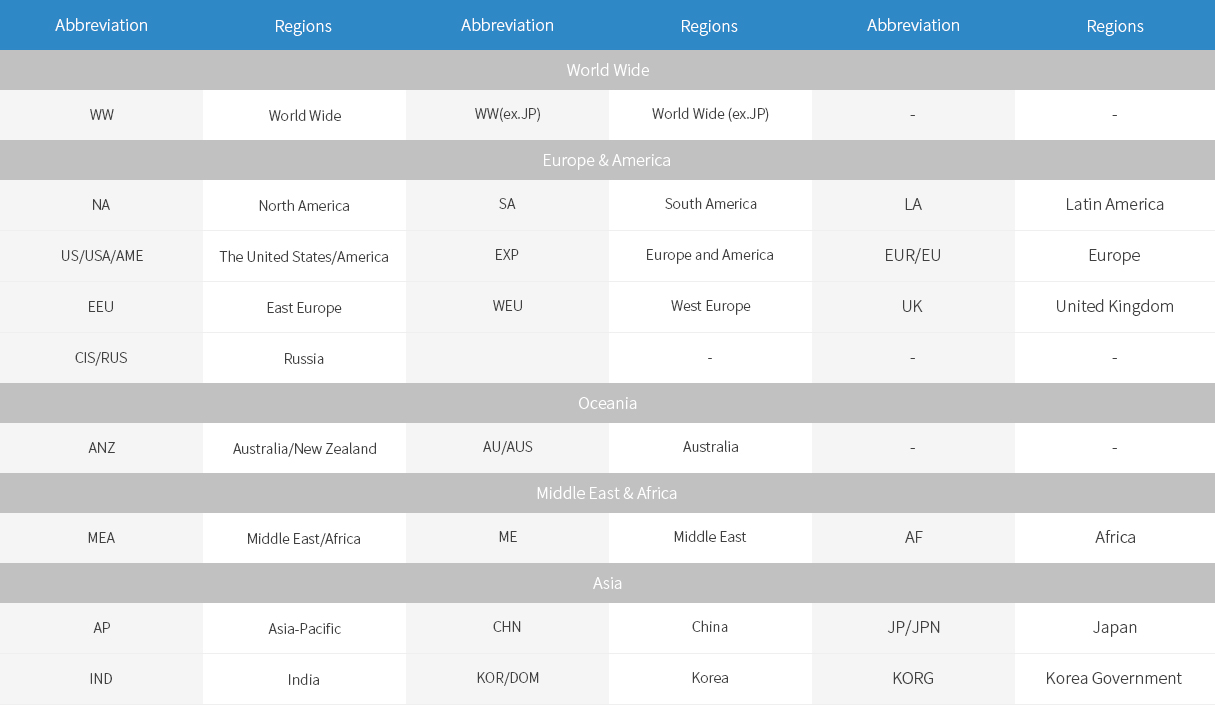
Task: Click the 'Korea Government' region cell
Action: click(1114, 678)
